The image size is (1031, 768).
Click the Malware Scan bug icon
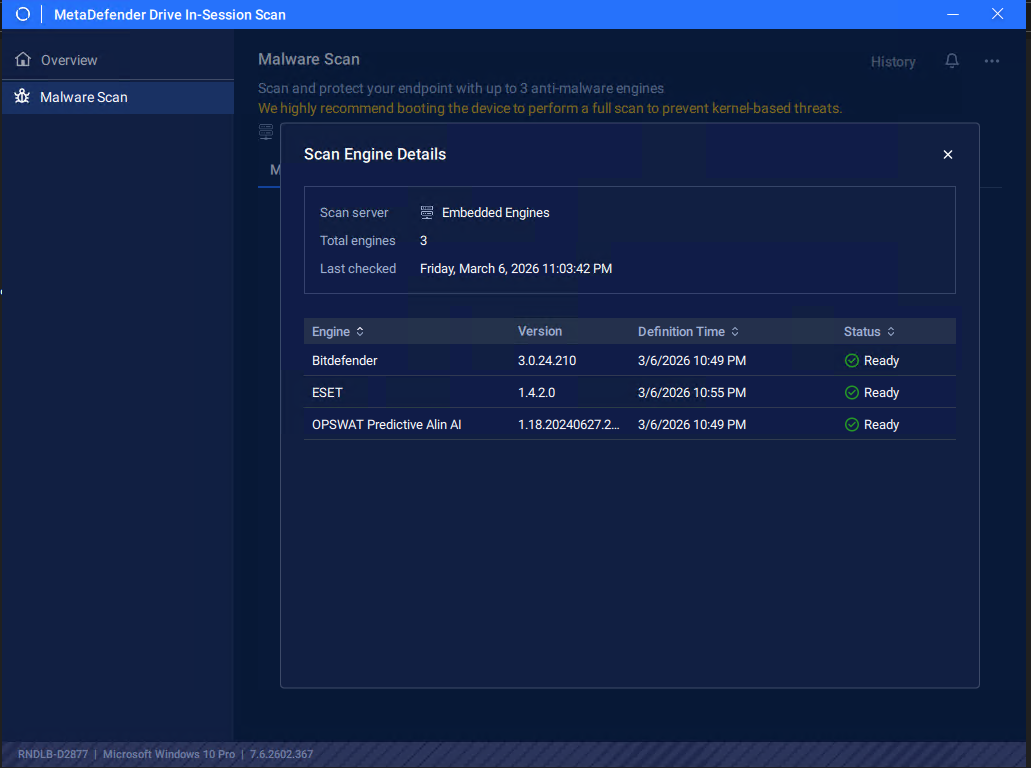[x=23, y=97]
